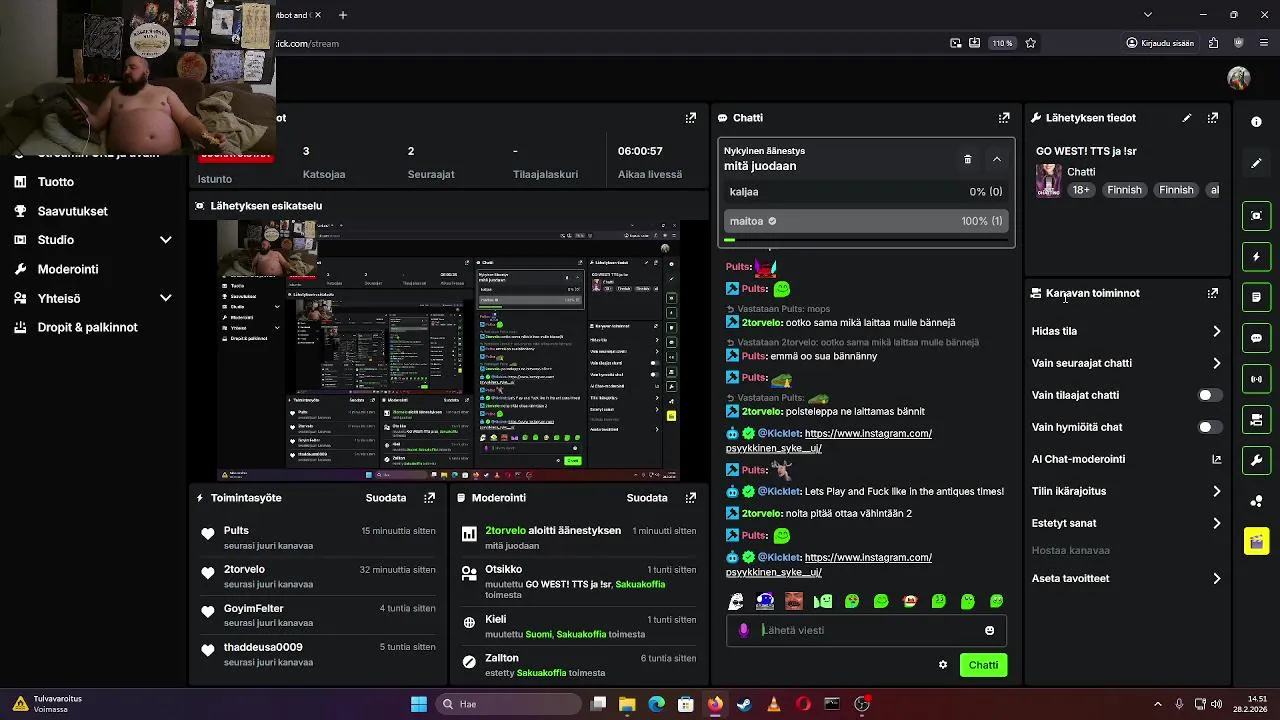Toggle the camera widget icon in sidebar

pos(1256,420)
